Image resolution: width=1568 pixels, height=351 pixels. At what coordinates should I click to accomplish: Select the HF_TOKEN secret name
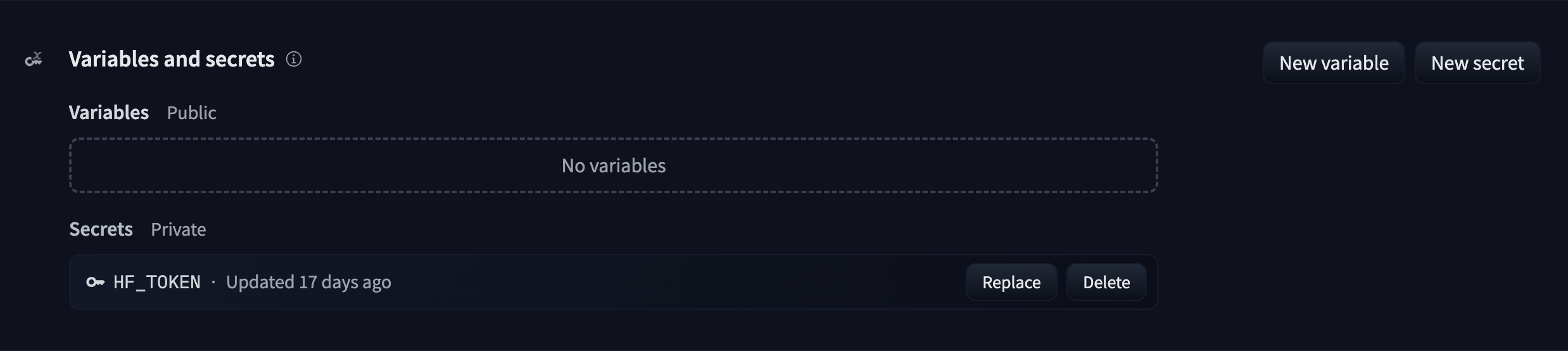click(156, 283)
